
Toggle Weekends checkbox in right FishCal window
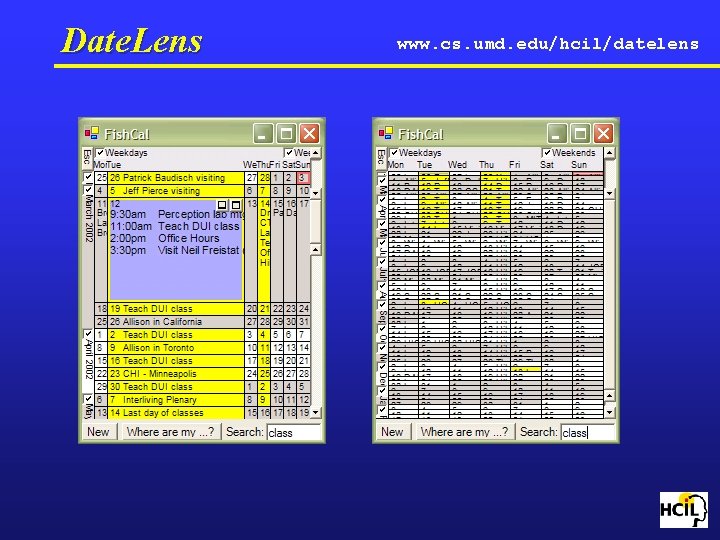[x=547, y=152]
